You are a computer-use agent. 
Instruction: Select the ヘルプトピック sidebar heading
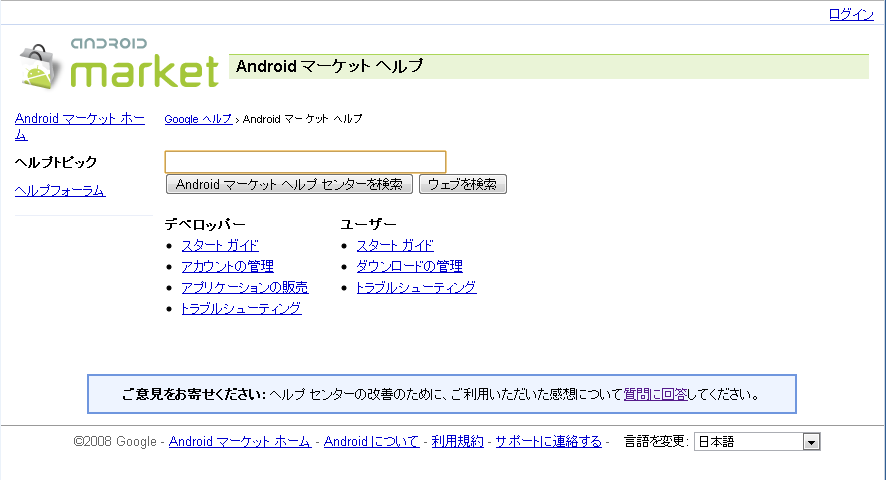56,162
